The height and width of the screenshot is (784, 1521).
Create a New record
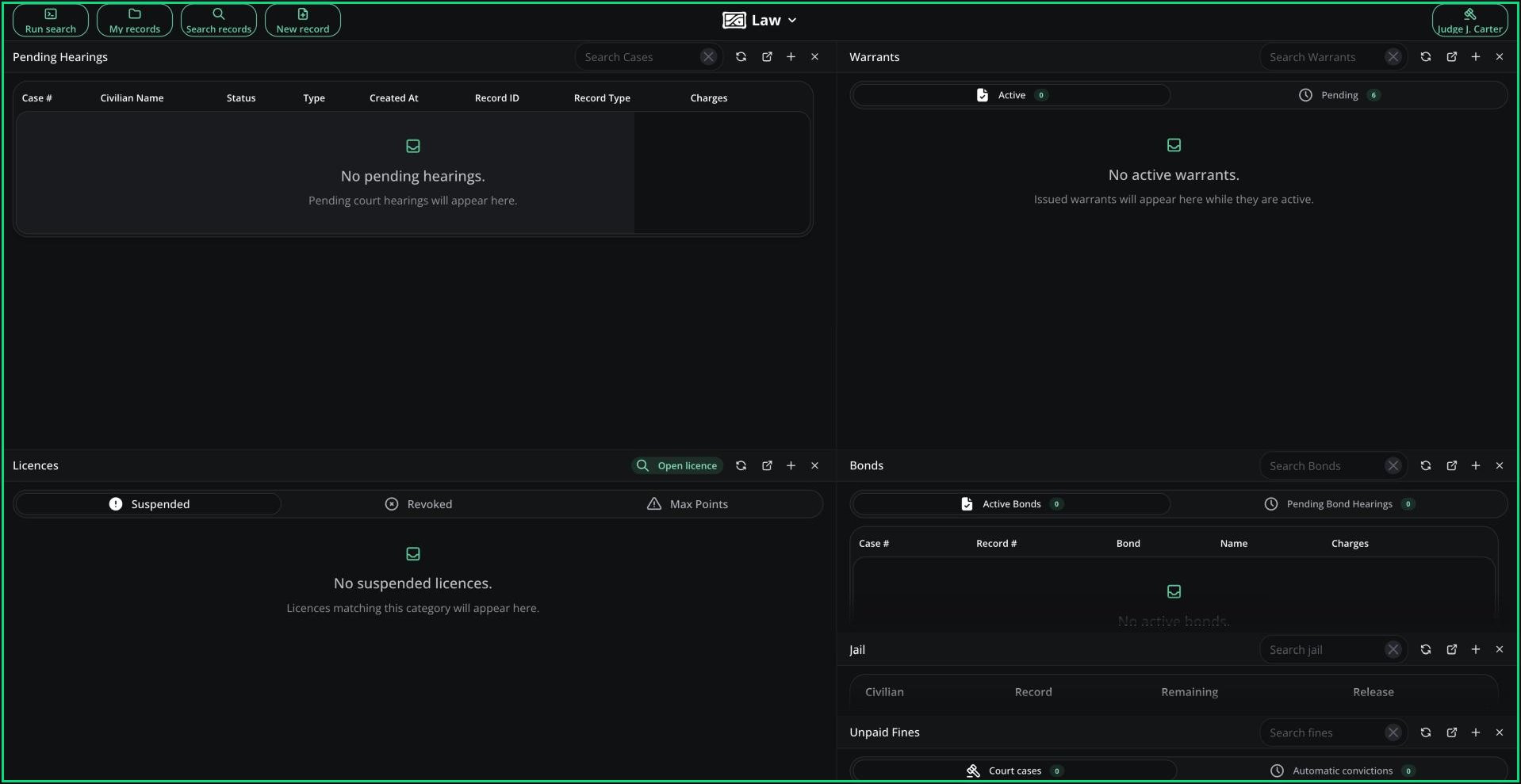tap(303, 21)
